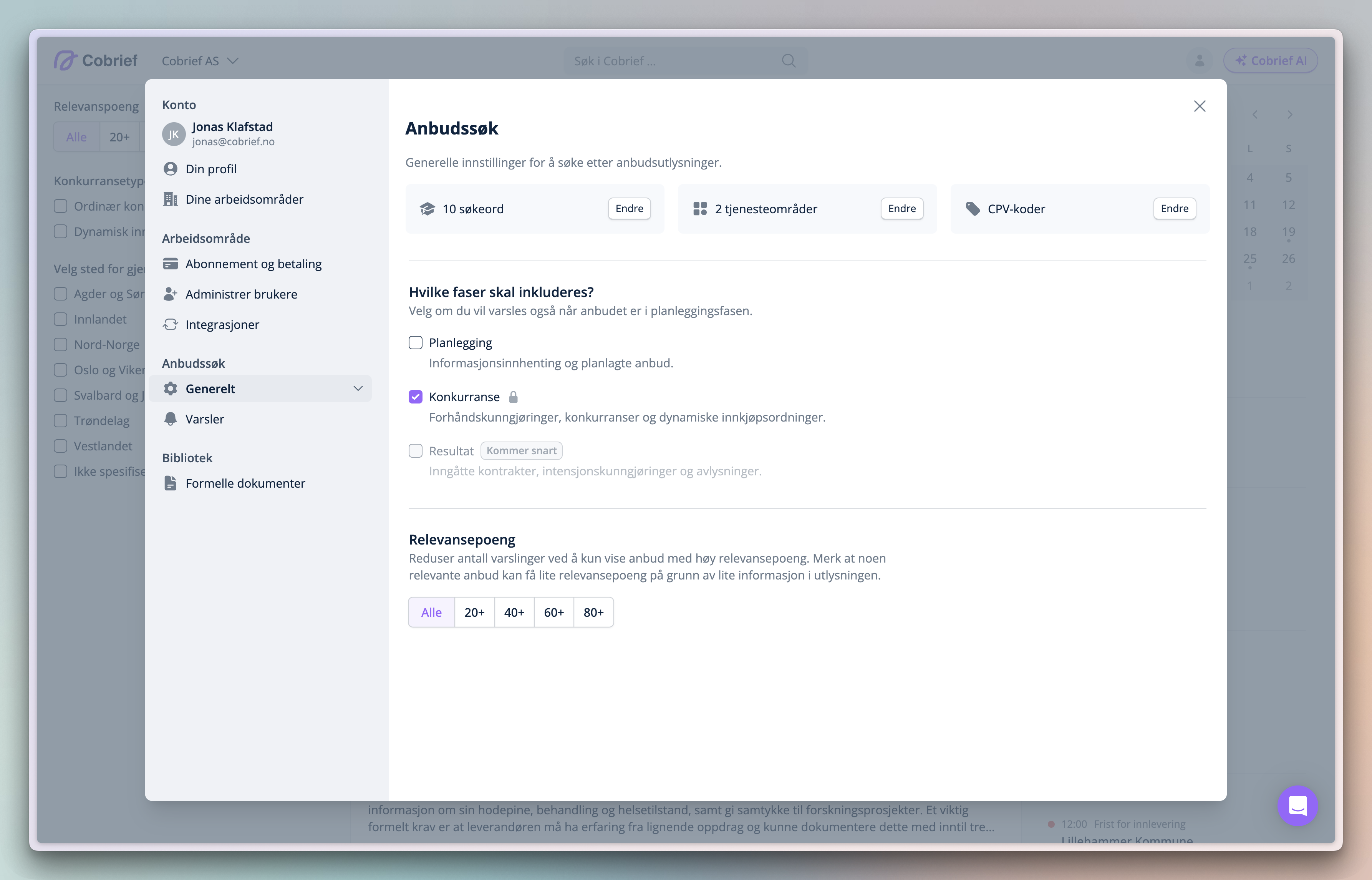Click the Dine arbeidsområder building icon

coord(170,199)
